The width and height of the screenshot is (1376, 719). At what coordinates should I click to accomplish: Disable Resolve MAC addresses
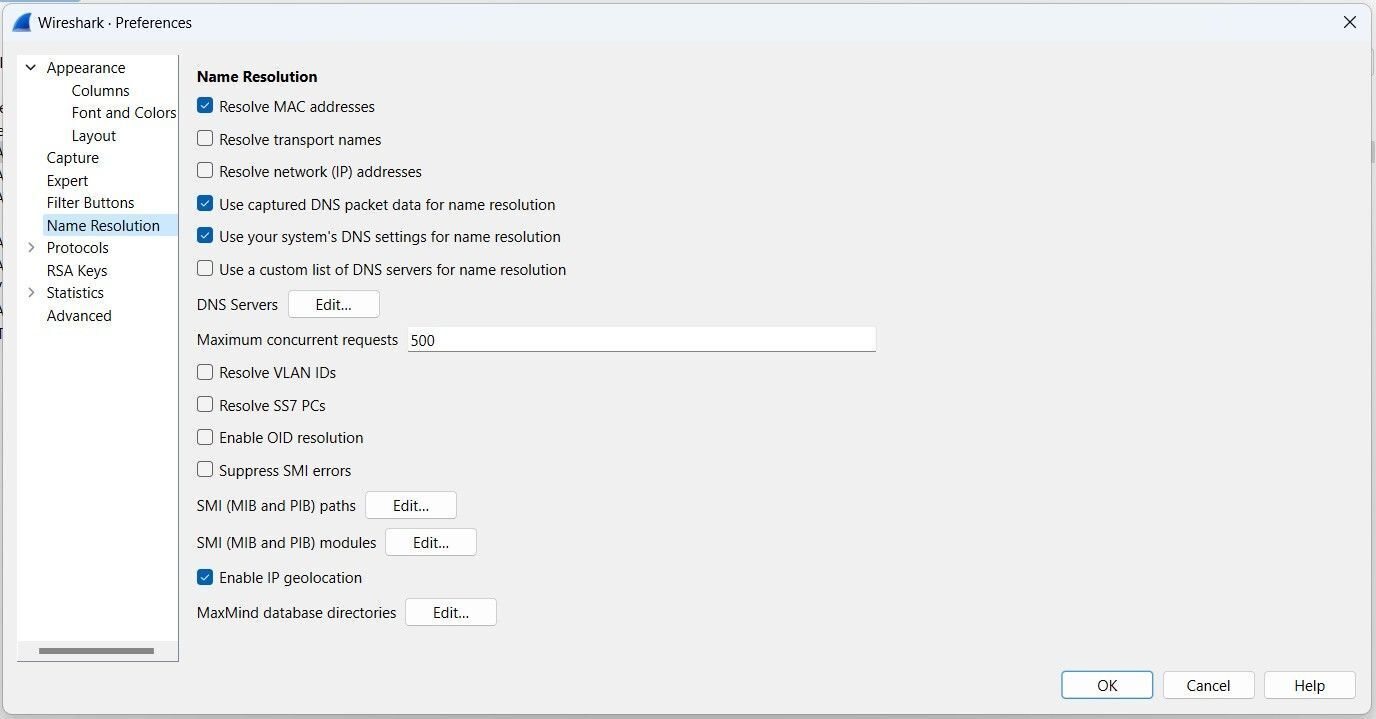pos(205,105)
